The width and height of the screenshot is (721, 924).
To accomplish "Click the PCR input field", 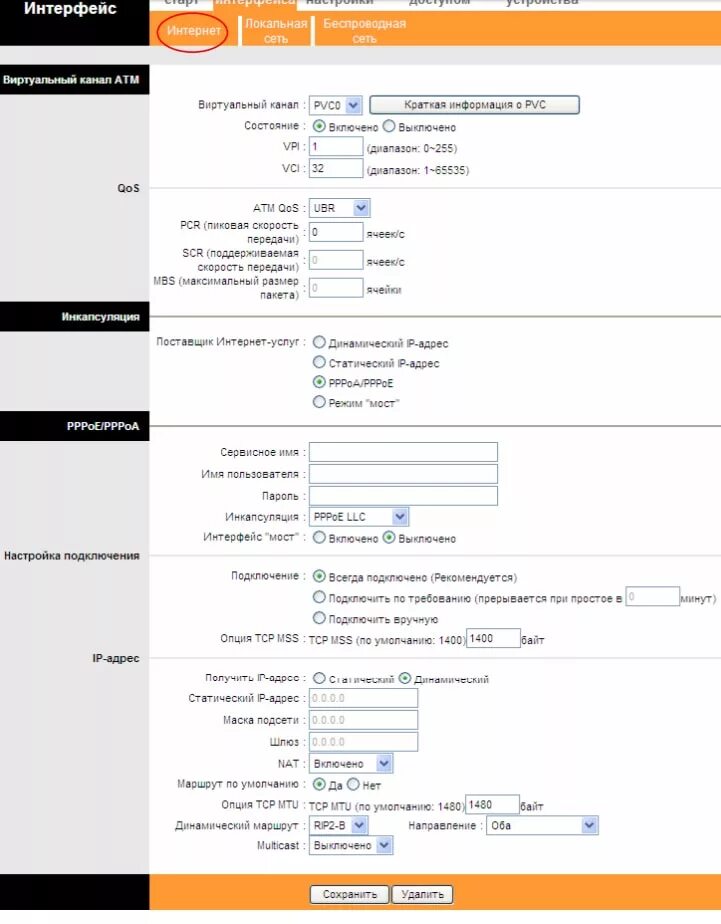I will [x=336, y=232].
